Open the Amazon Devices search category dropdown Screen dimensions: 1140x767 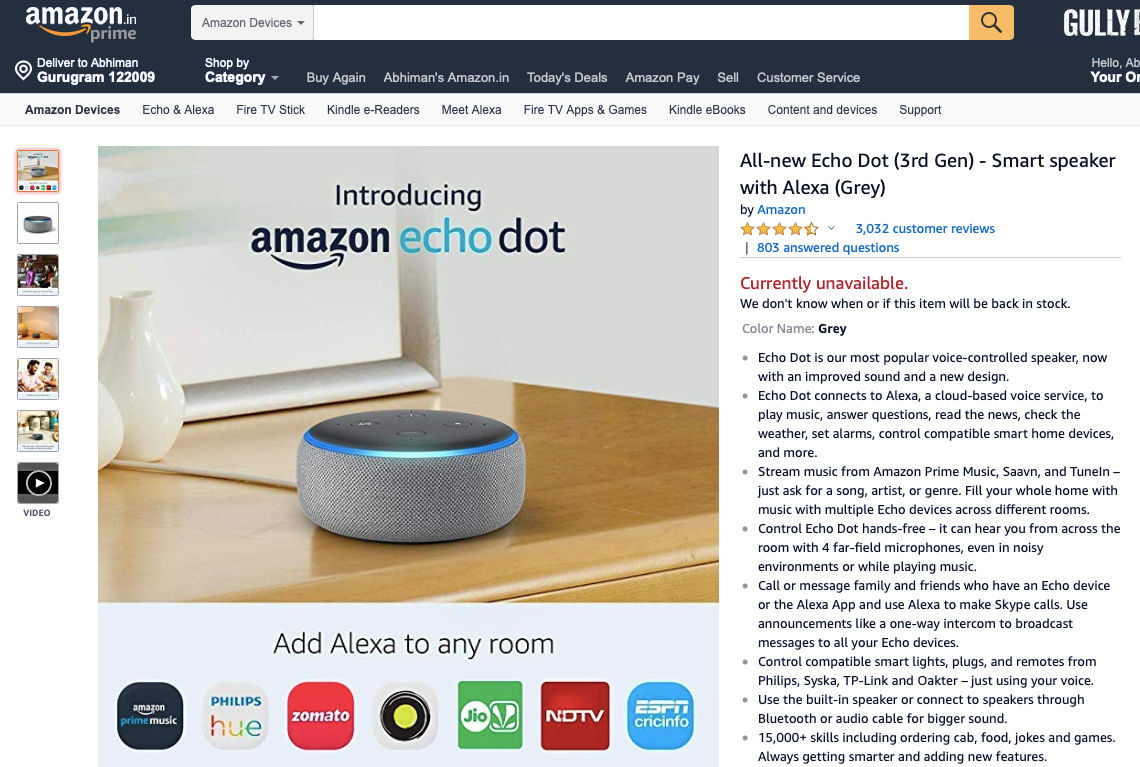252,23
